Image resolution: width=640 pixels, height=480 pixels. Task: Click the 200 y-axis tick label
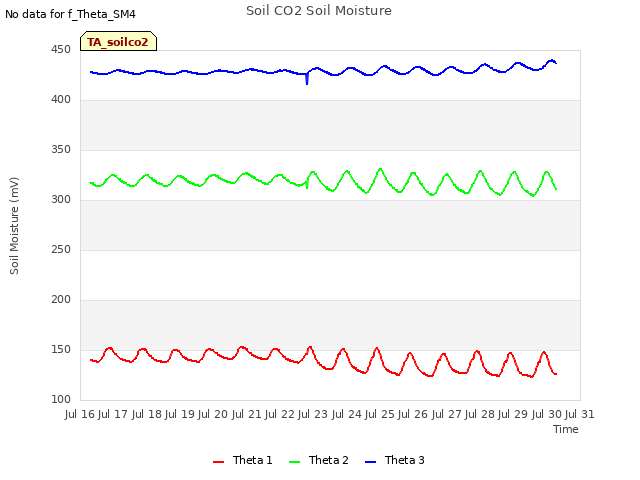coord(61,300)
